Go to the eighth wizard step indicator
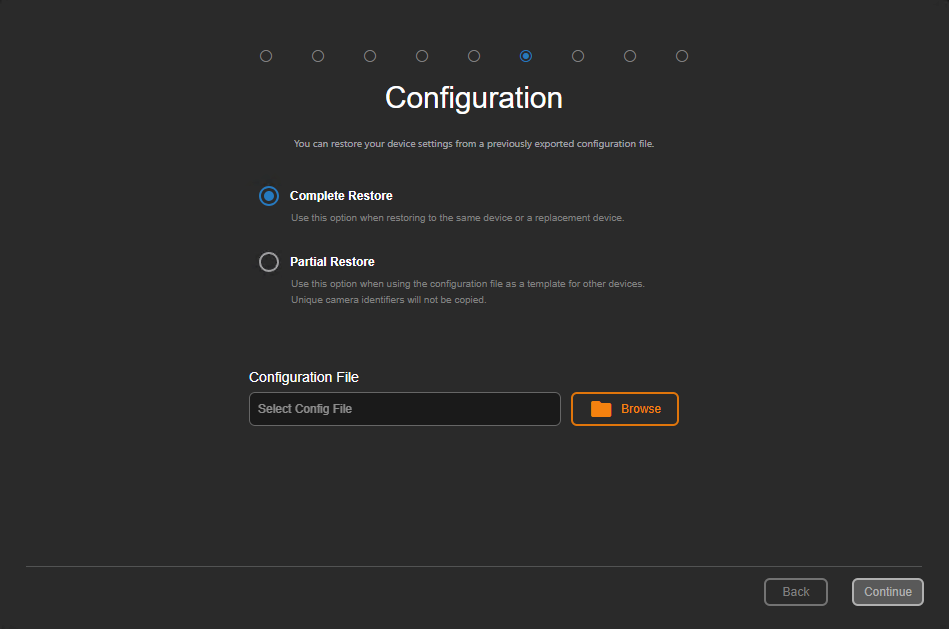 630,56
